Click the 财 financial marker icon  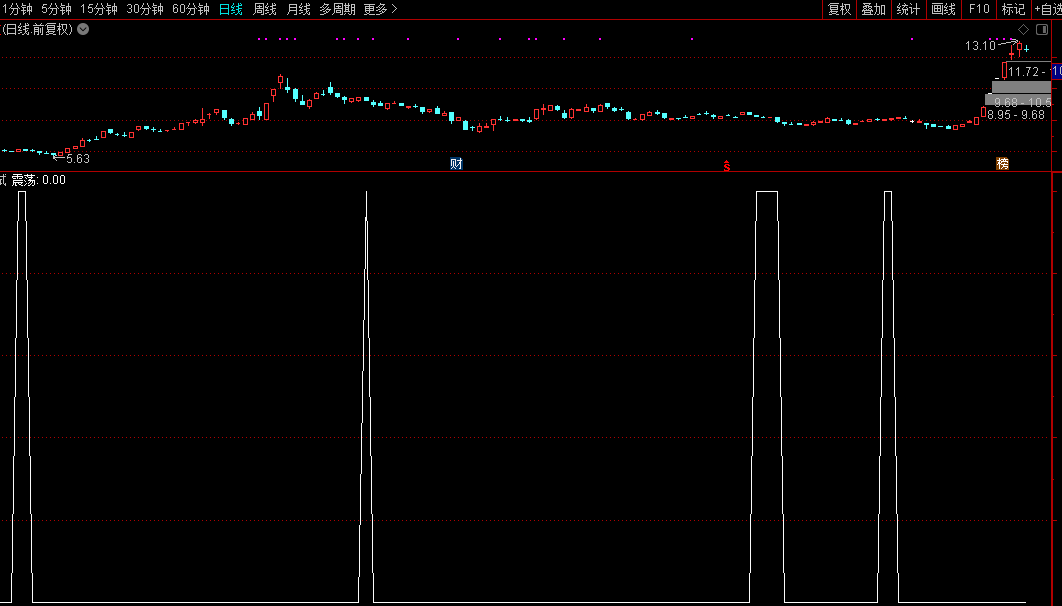(456, 164)
